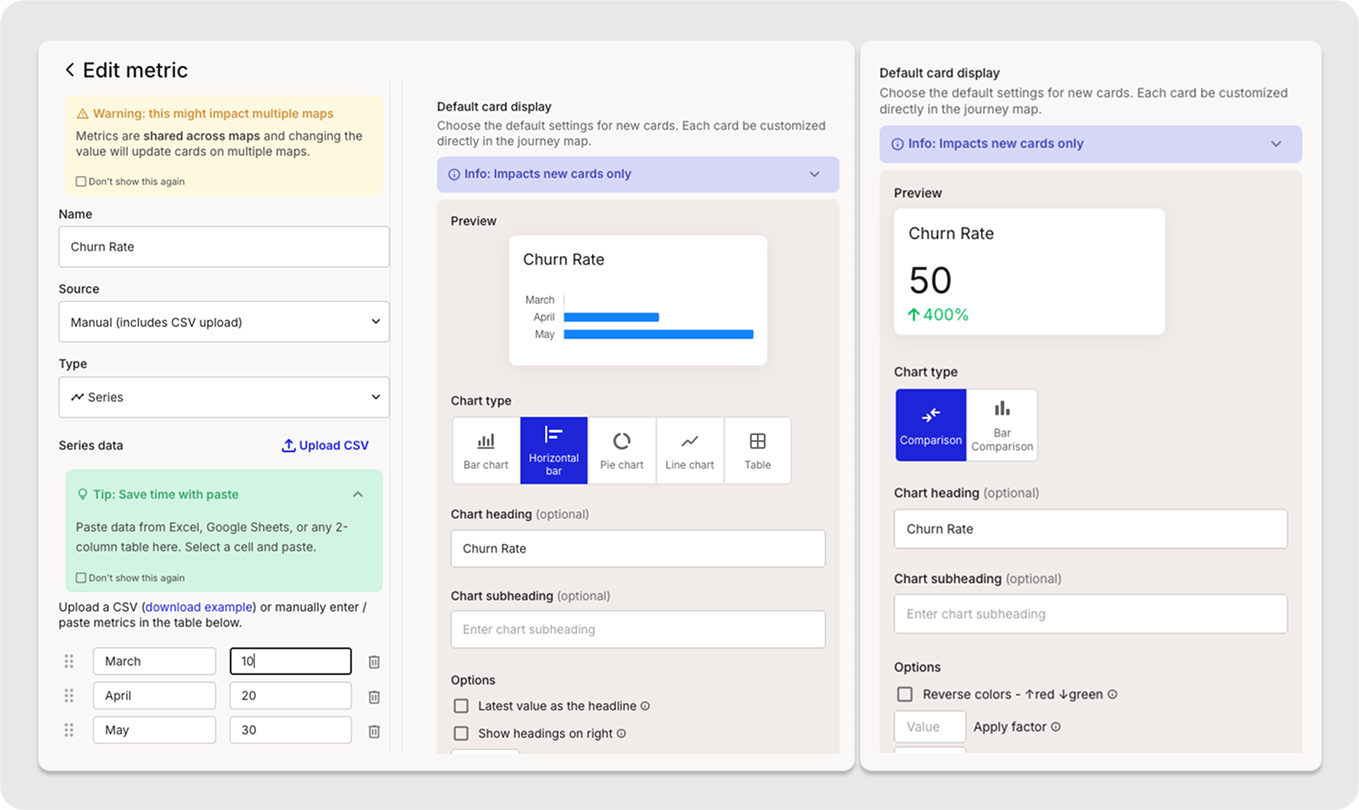Collapse the Save time with paste tip

tap(358, 494)
